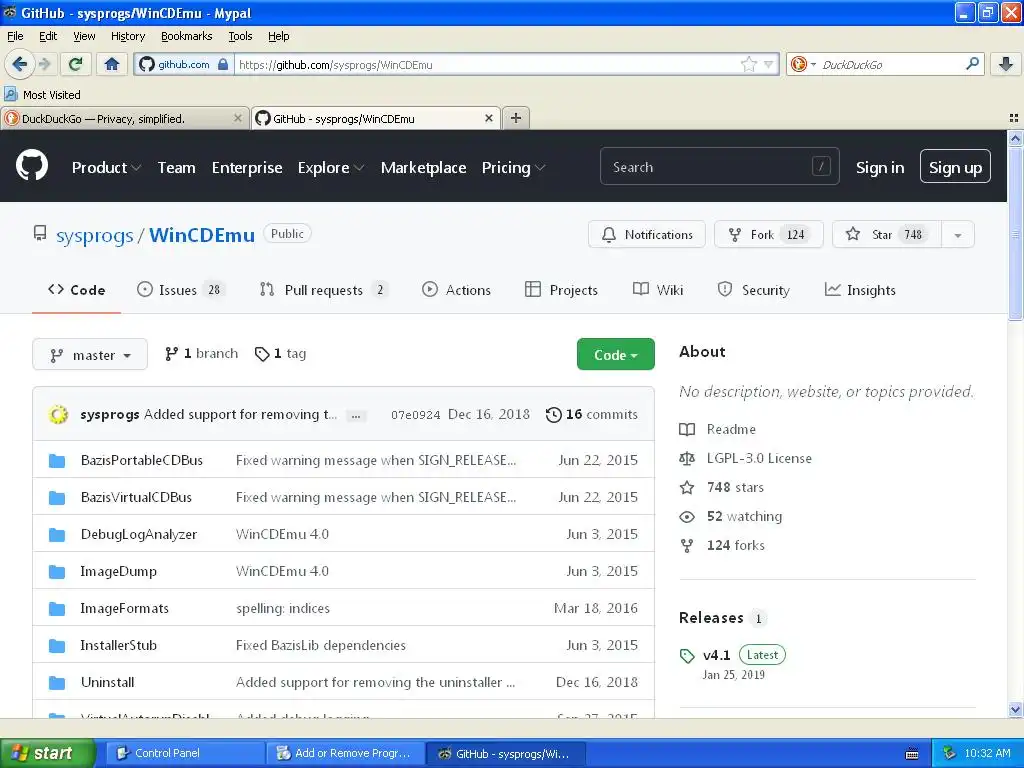Open the History menu
This screenshot has height=768, width=1024.
[x=128, y=36]
